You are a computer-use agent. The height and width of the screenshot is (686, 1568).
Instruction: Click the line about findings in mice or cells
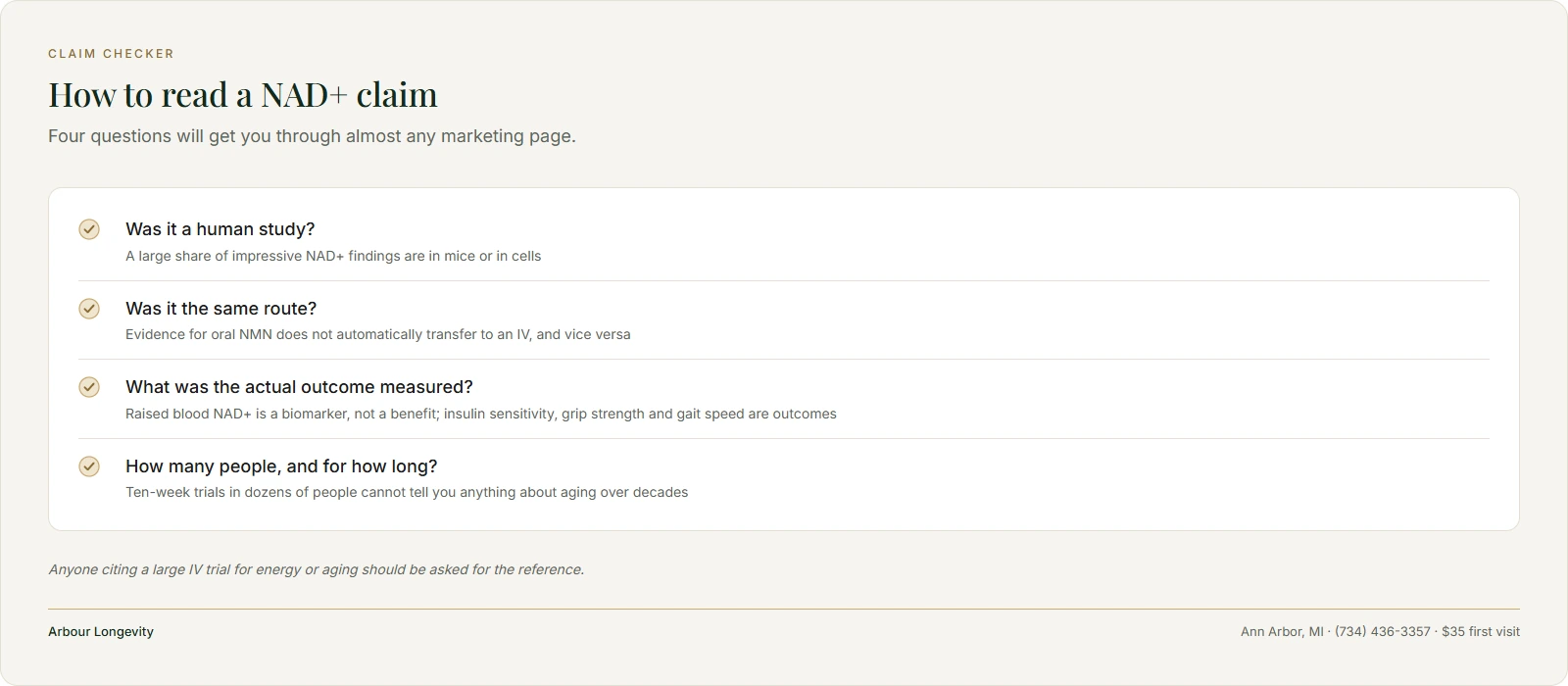[x=333, y=256]
